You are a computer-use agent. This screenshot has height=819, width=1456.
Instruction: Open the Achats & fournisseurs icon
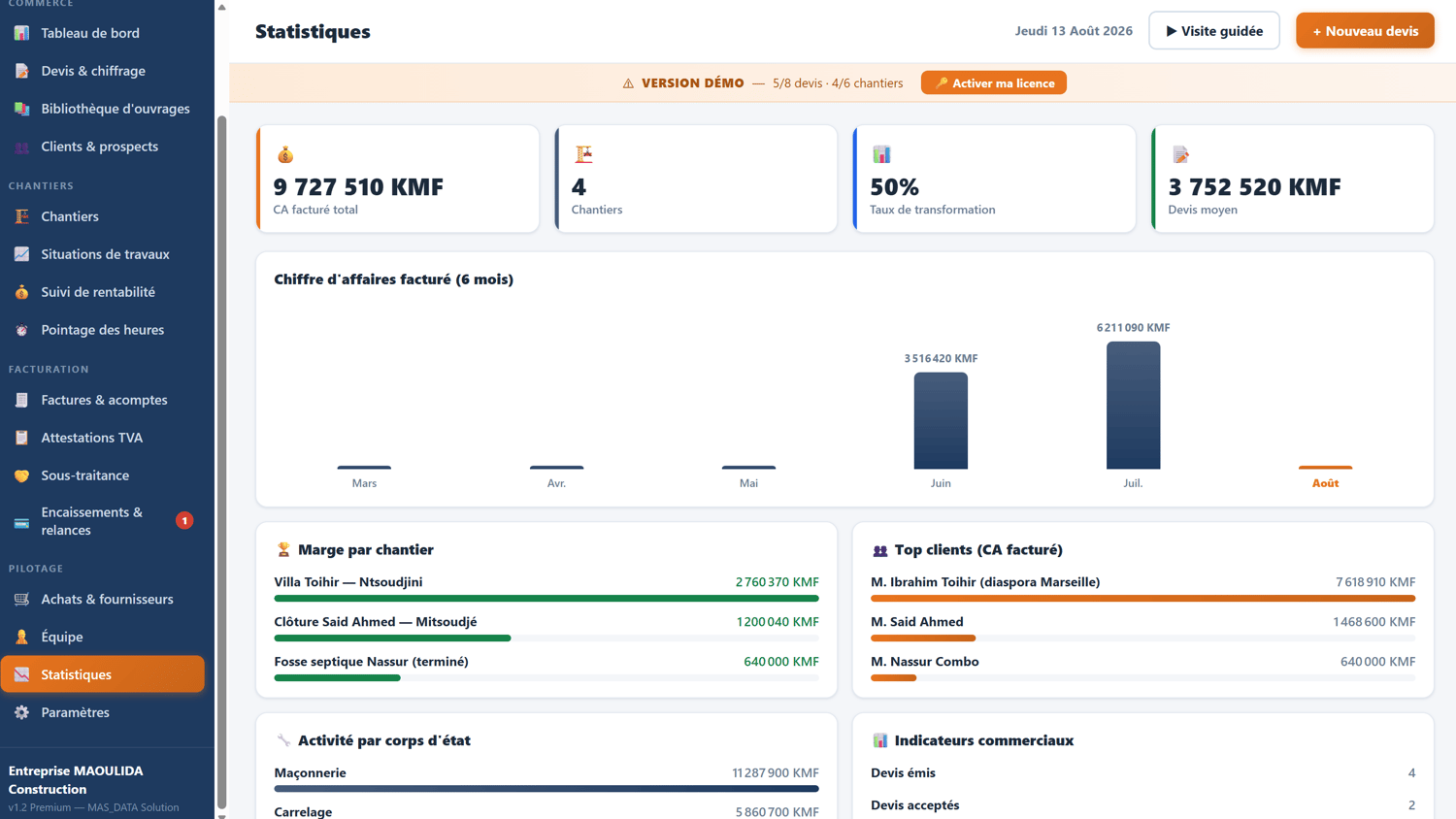(x=21, y=599)
